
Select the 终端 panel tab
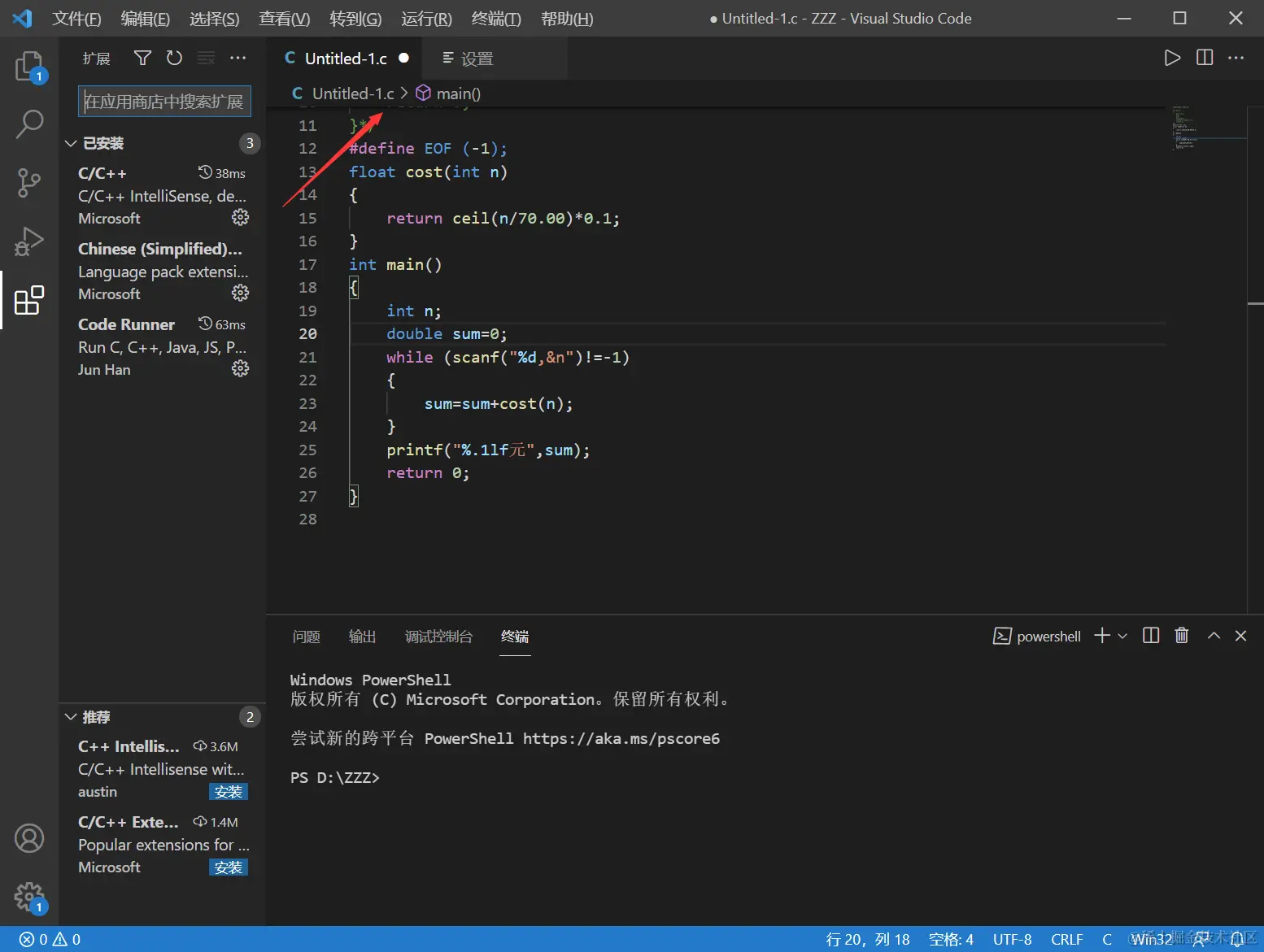point(515,637)
